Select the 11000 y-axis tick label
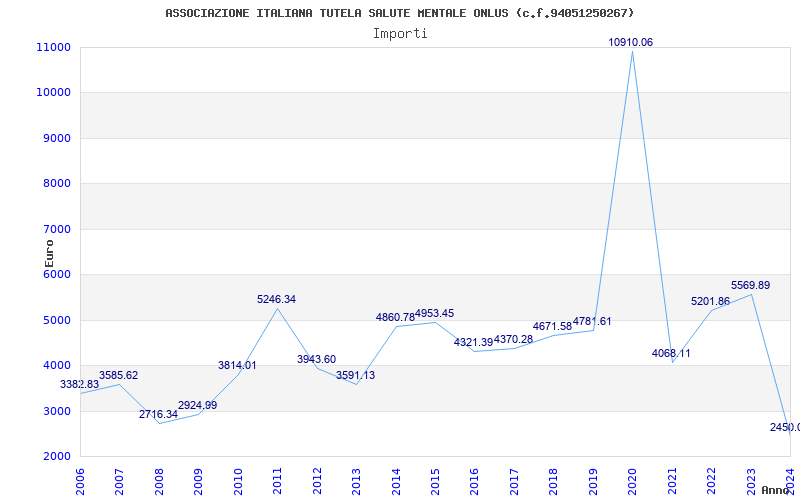Screen dimensions: 800x500 (53, 47)
